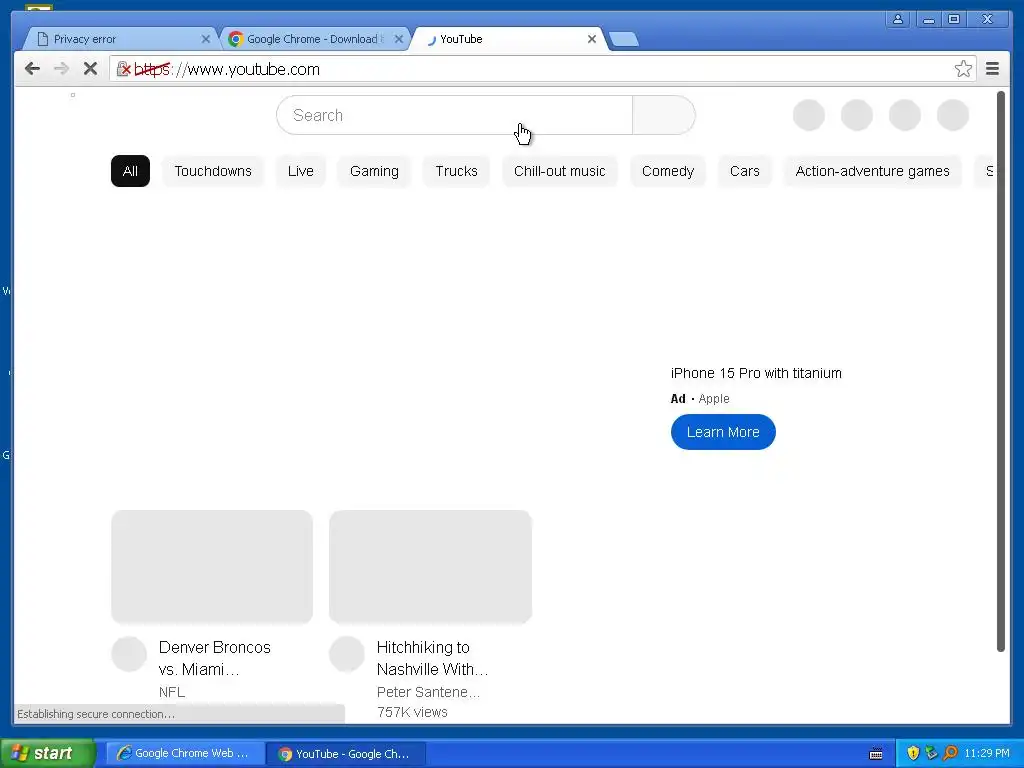
Task: Open the Windows start menu
Action: tap(48, 753)
